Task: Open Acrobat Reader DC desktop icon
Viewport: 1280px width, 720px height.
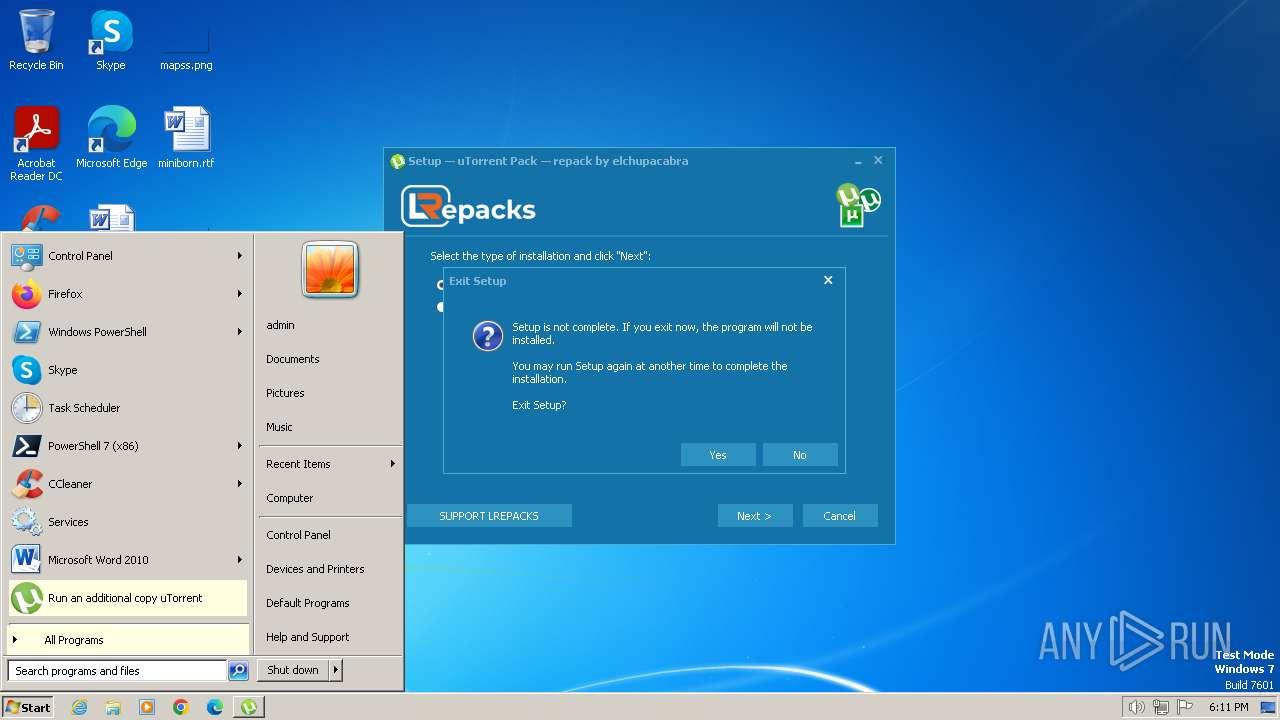Action: tap(36, 143)
